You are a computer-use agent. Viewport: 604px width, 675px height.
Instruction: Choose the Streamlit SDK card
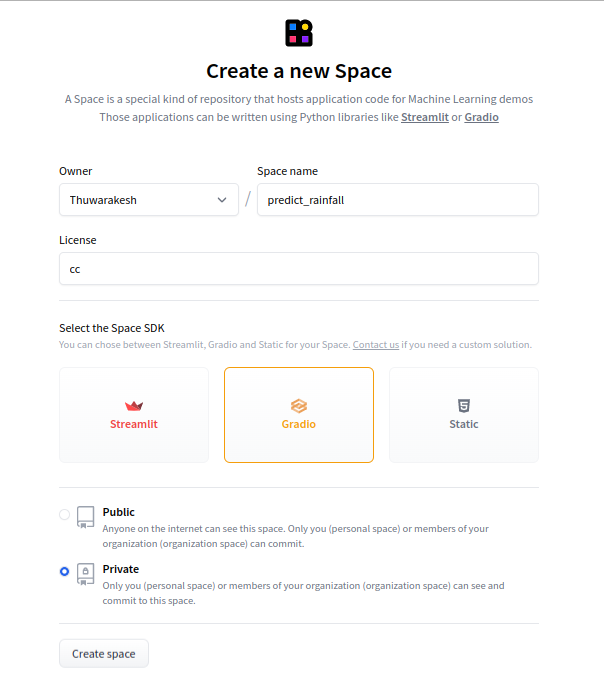click(x=134, y=415)
